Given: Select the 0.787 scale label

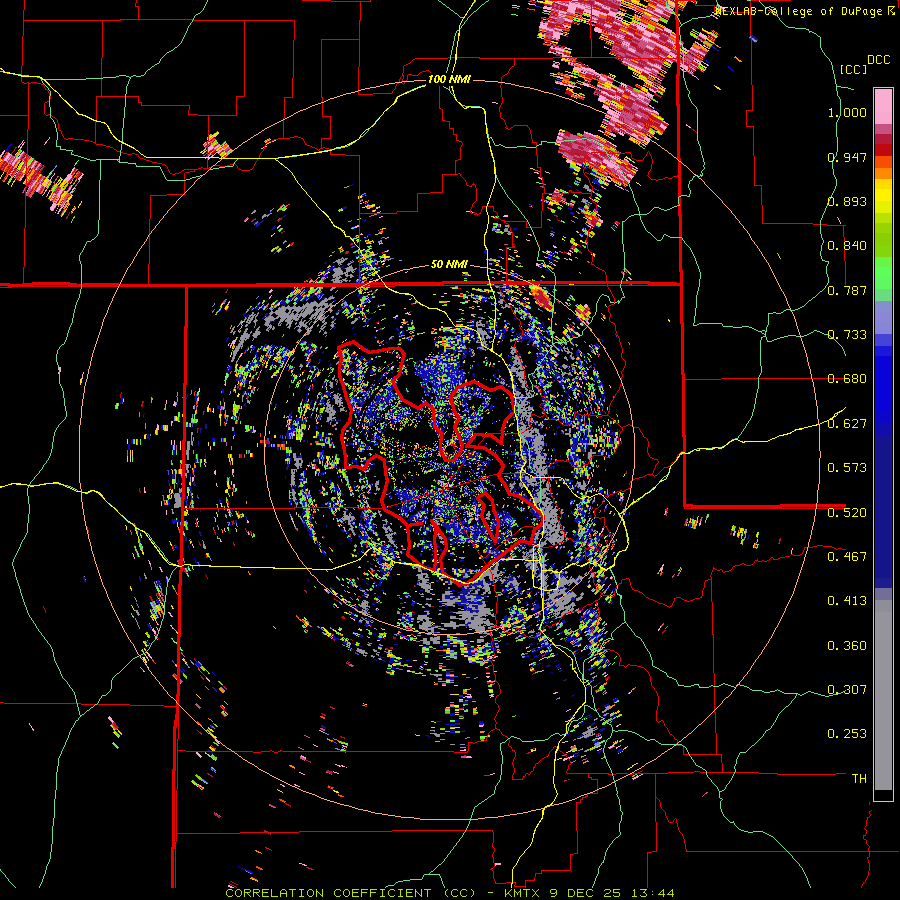Looking at the screenshot, I should click(847, 290).
